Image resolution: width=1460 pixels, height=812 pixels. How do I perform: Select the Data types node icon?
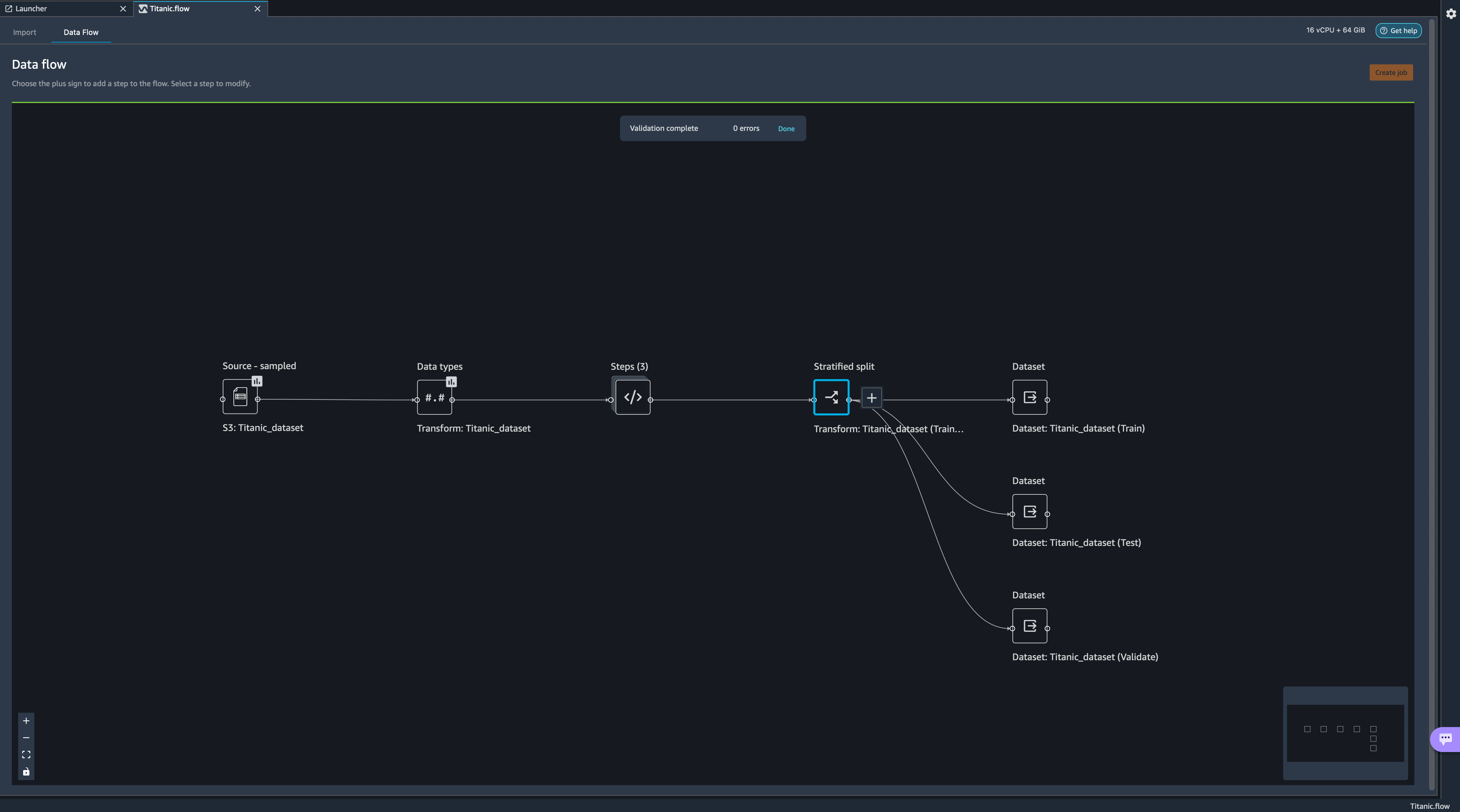434,398
